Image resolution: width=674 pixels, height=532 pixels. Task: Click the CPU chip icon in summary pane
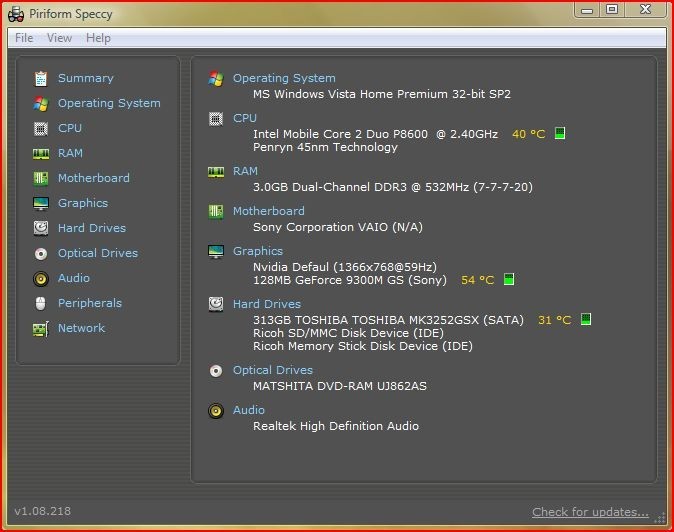pyautogui.click(x=216, y=119)
